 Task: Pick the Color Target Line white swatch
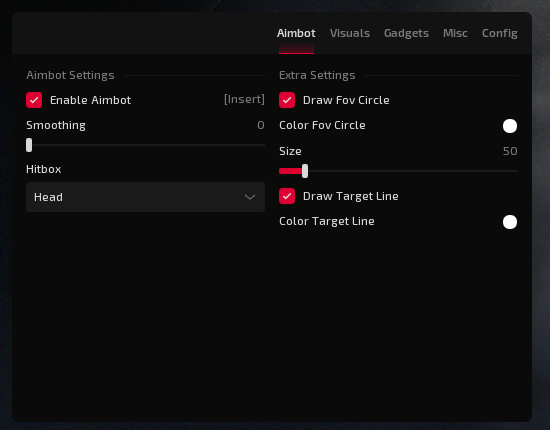510,222
